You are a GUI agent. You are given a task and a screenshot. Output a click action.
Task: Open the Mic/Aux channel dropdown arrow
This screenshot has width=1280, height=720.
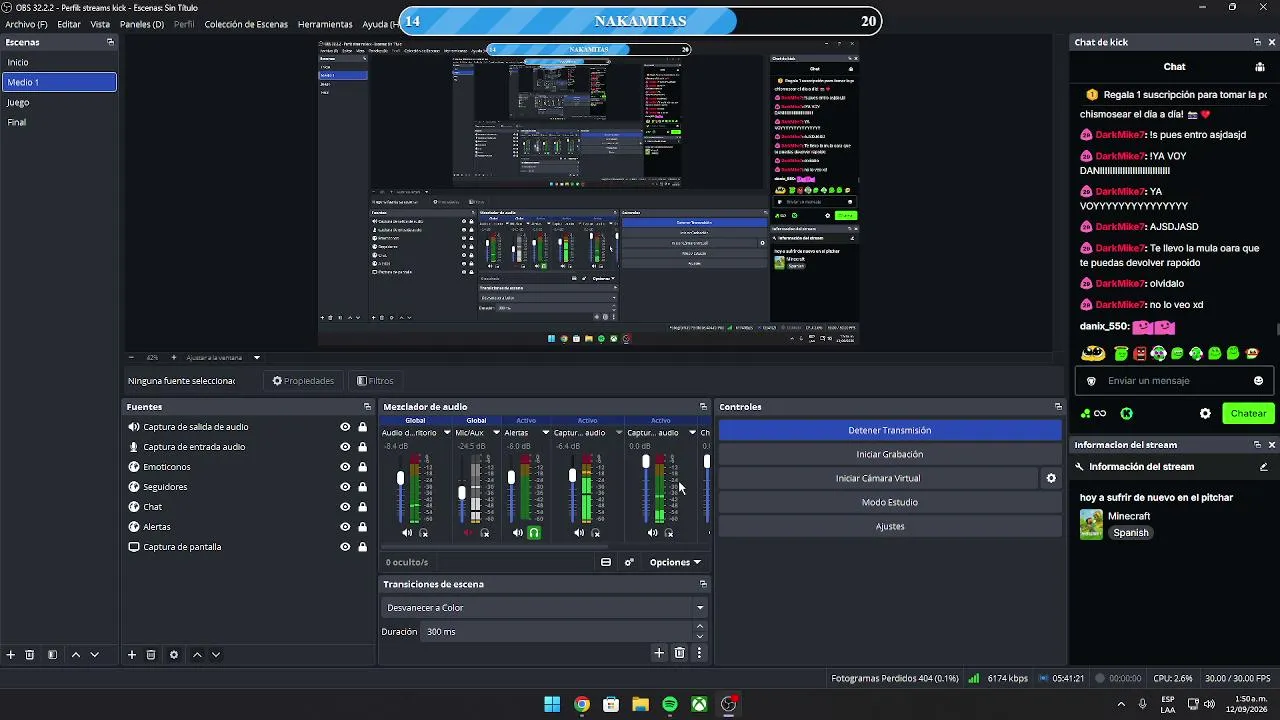(x=496, y=433)
